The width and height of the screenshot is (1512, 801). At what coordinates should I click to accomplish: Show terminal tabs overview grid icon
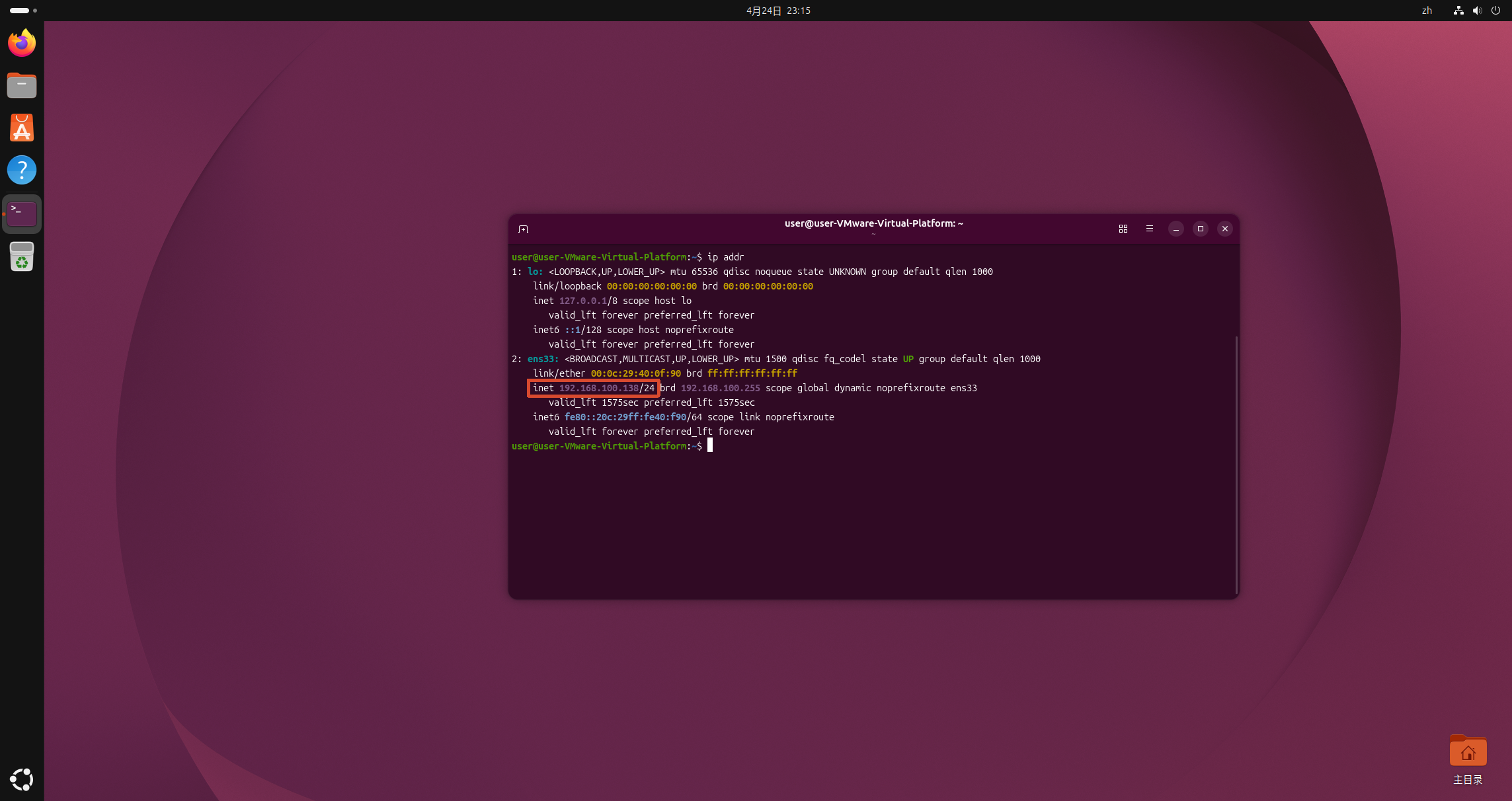point(1123,229)
